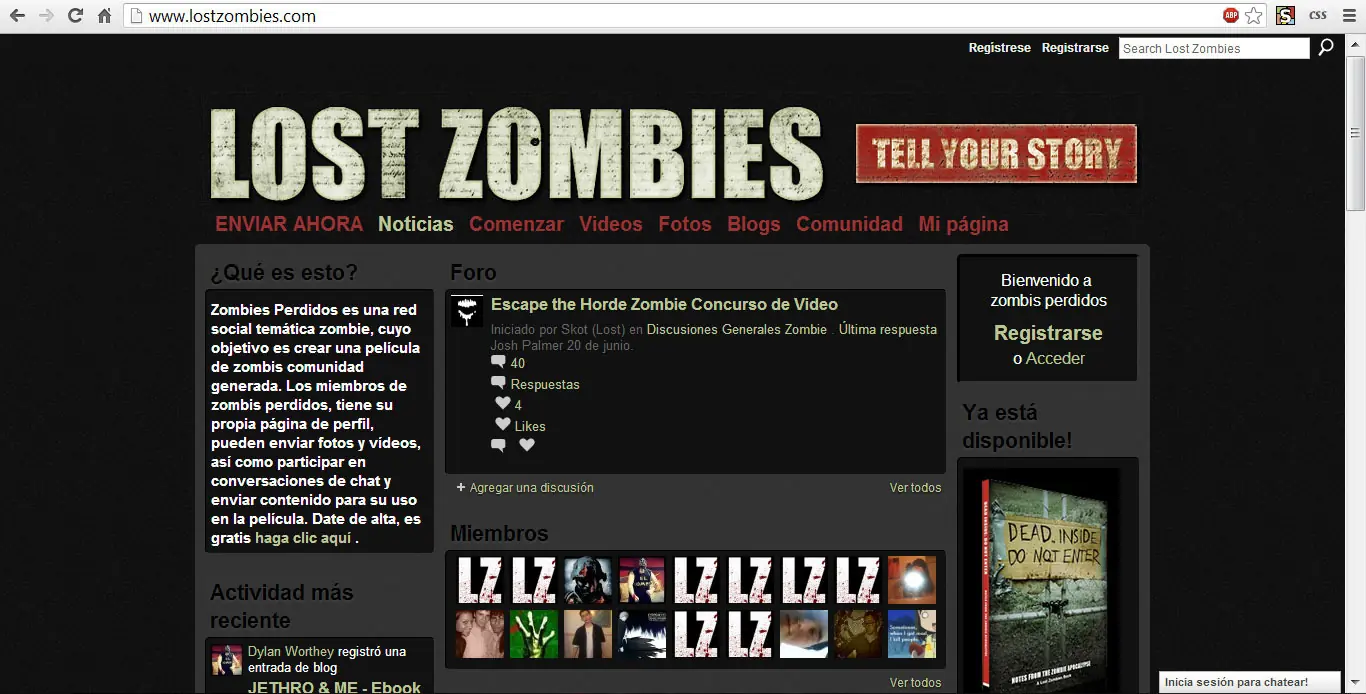Click the Search Lost Zombies field
This screenshot has width=1366, height=694.
pos(1214,48)
